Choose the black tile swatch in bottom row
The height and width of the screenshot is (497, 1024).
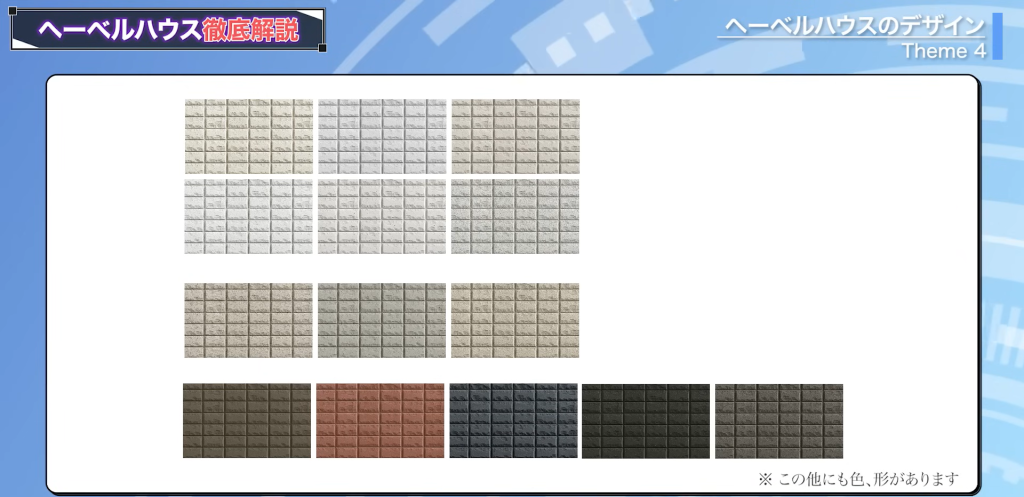point(646,421)
